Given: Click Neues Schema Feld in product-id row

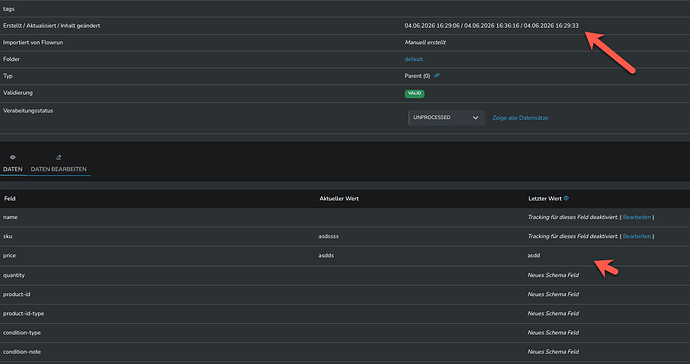Looking at the screenshot, I should [553, 294].
